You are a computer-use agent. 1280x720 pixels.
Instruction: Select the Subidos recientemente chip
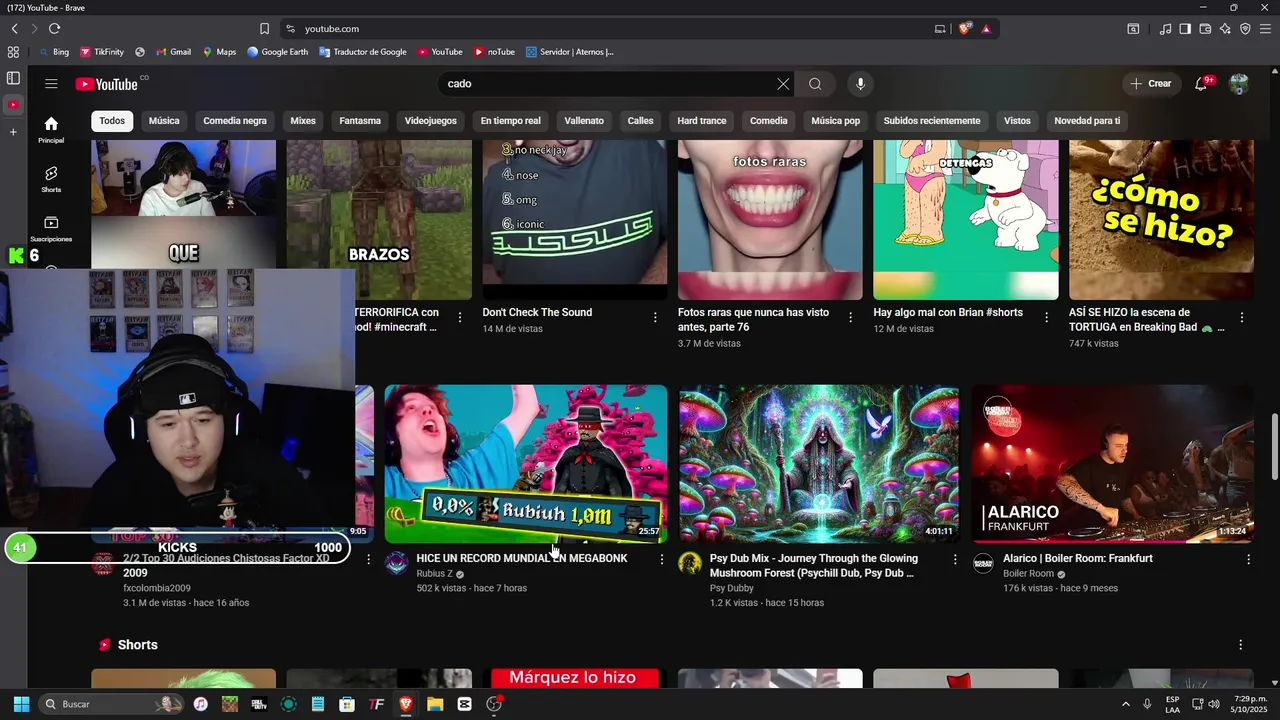(931, 121)
